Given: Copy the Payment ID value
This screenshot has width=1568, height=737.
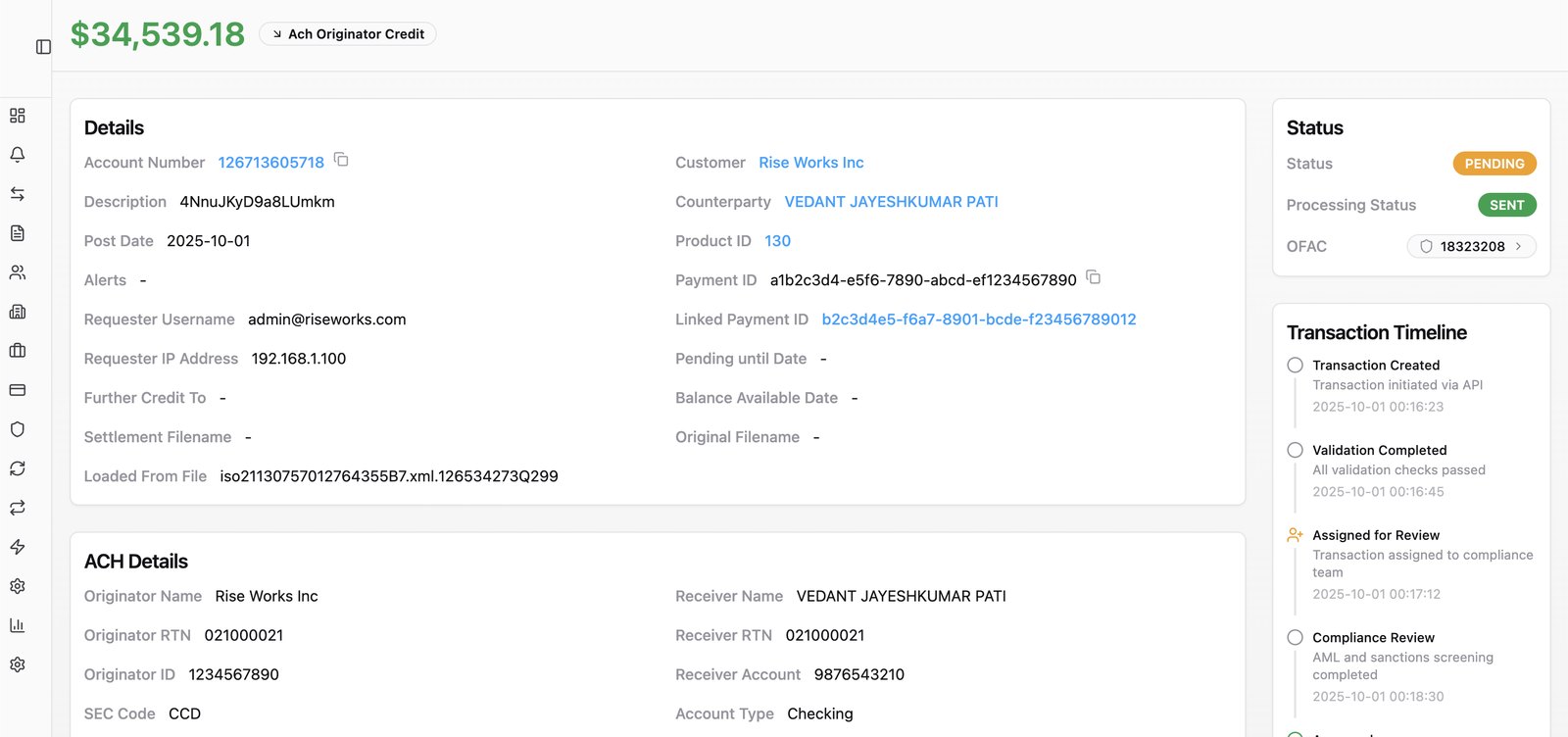Looking at the screenshot, I should pos(1094,277).
